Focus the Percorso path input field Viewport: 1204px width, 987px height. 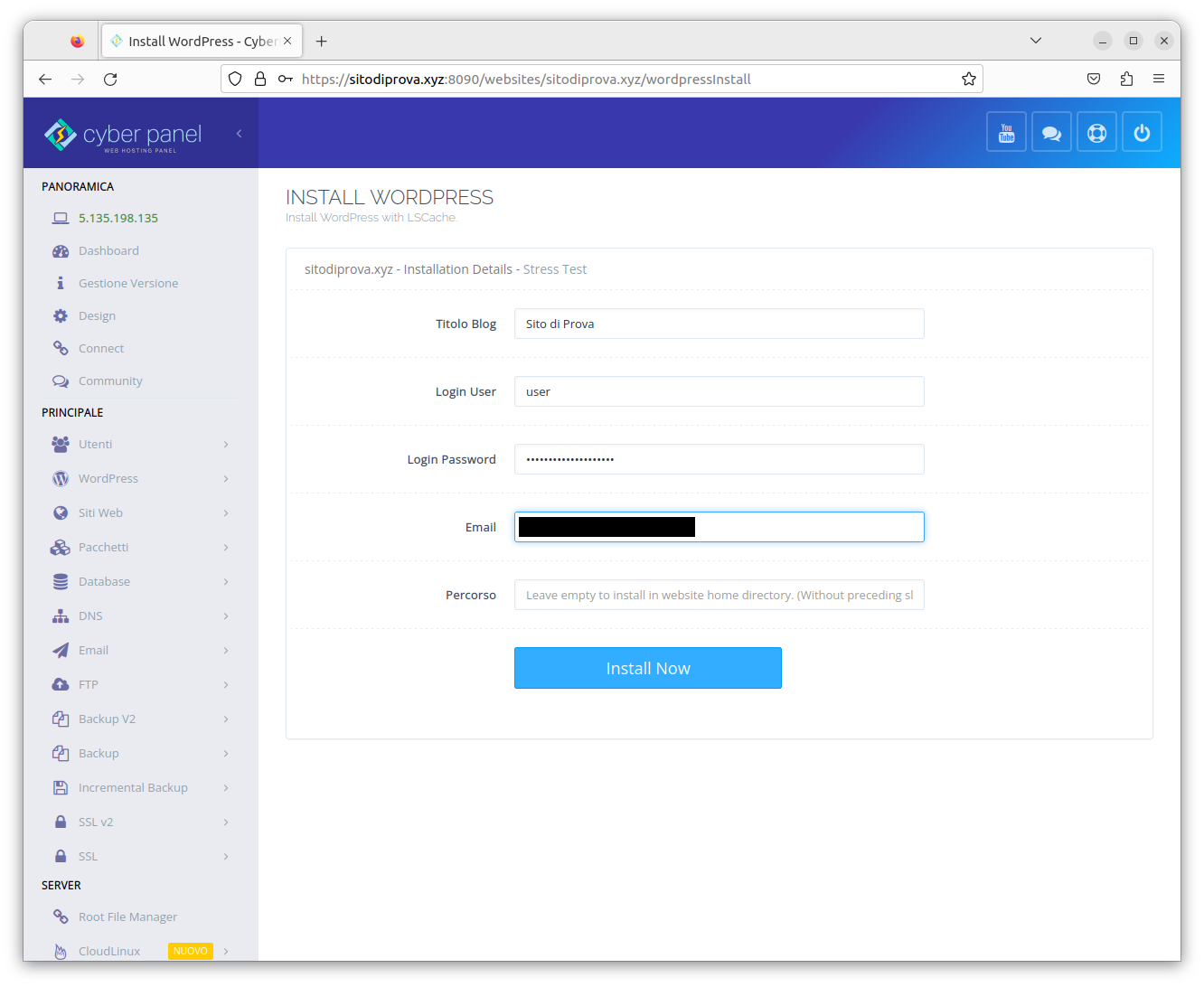pos(719,595)
